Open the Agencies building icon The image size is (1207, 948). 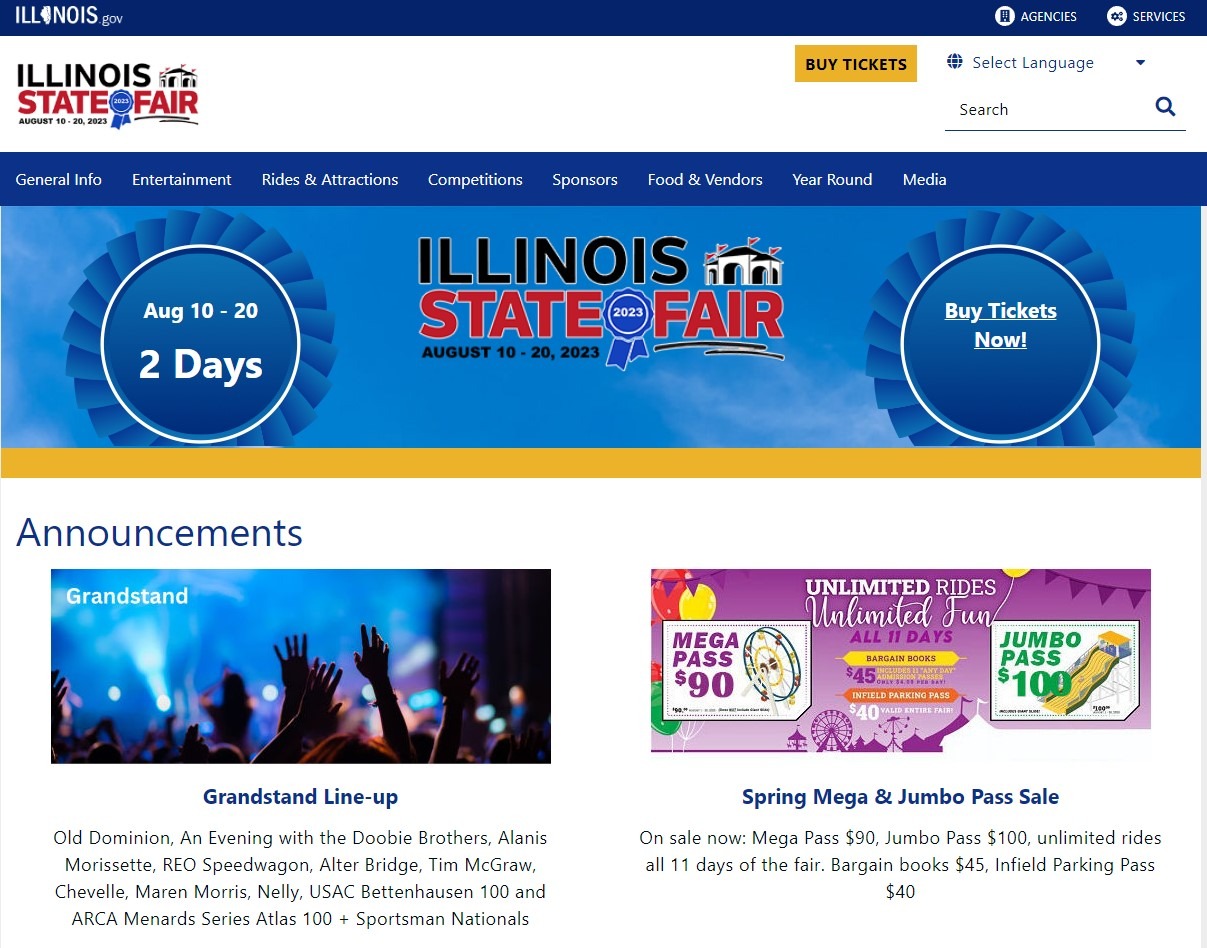(1005, 16)
